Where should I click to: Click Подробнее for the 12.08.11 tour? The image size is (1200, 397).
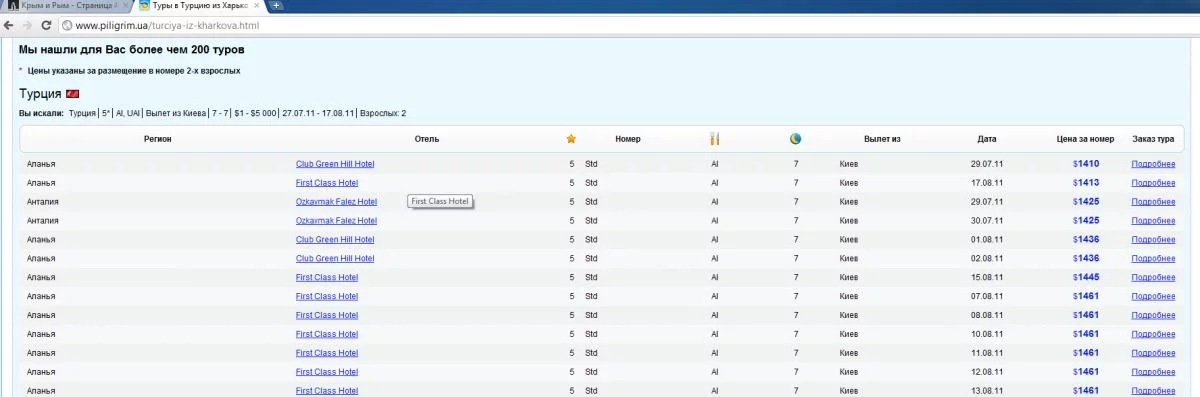click(x=1153, y=372)
